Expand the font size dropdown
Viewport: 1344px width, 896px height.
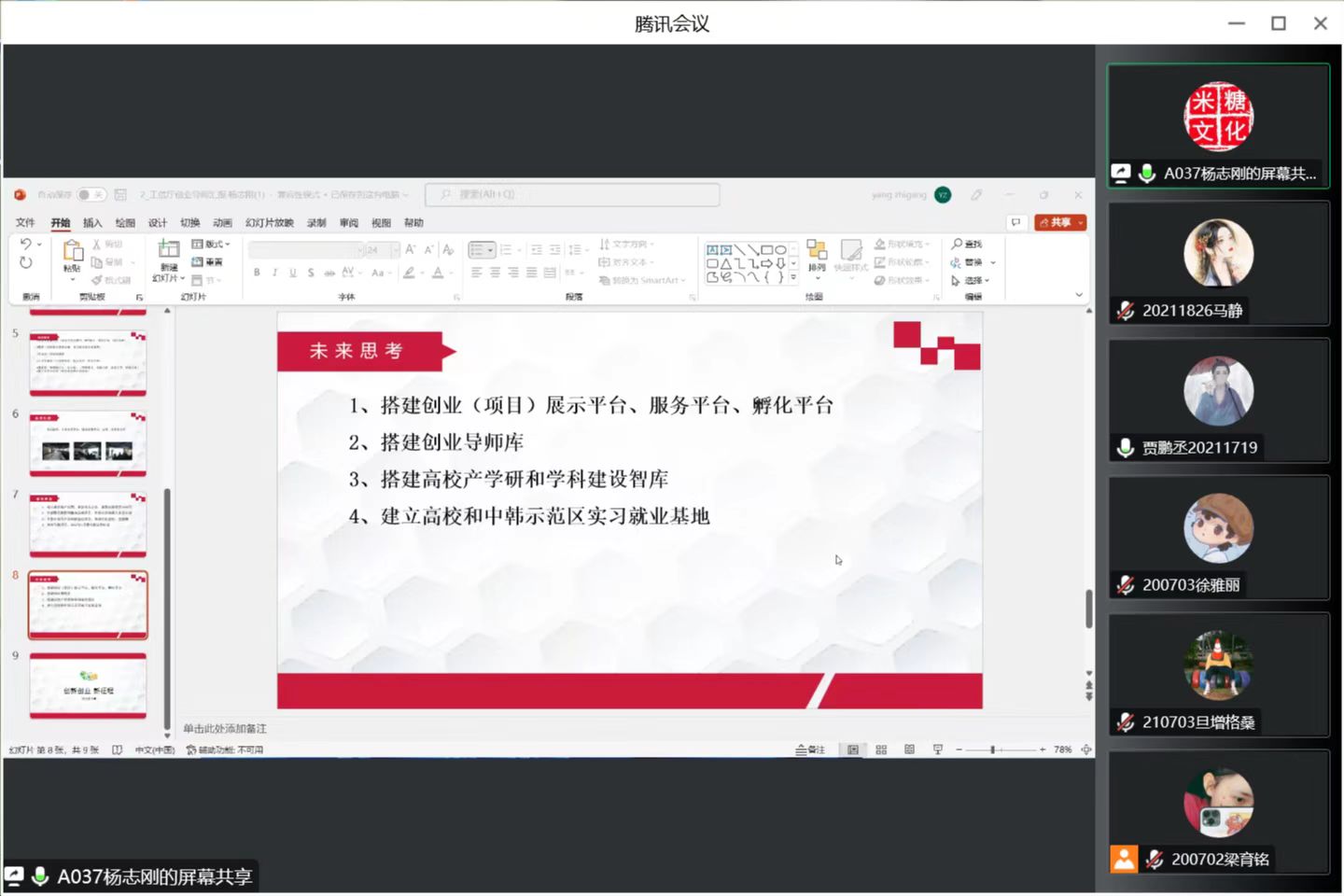(395, 249)
